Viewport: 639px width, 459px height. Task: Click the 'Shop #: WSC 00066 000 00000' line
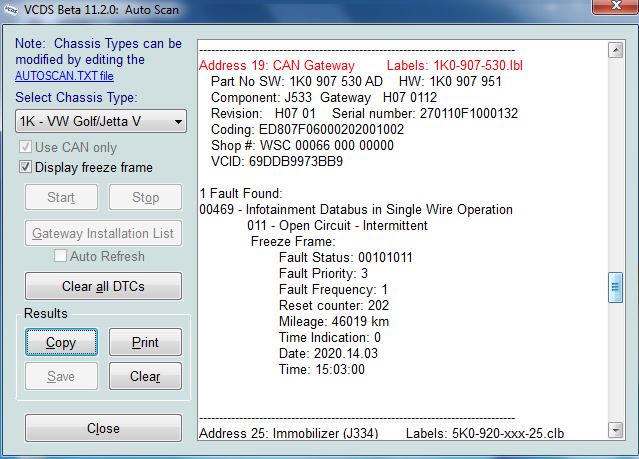(x=302, y=146)
